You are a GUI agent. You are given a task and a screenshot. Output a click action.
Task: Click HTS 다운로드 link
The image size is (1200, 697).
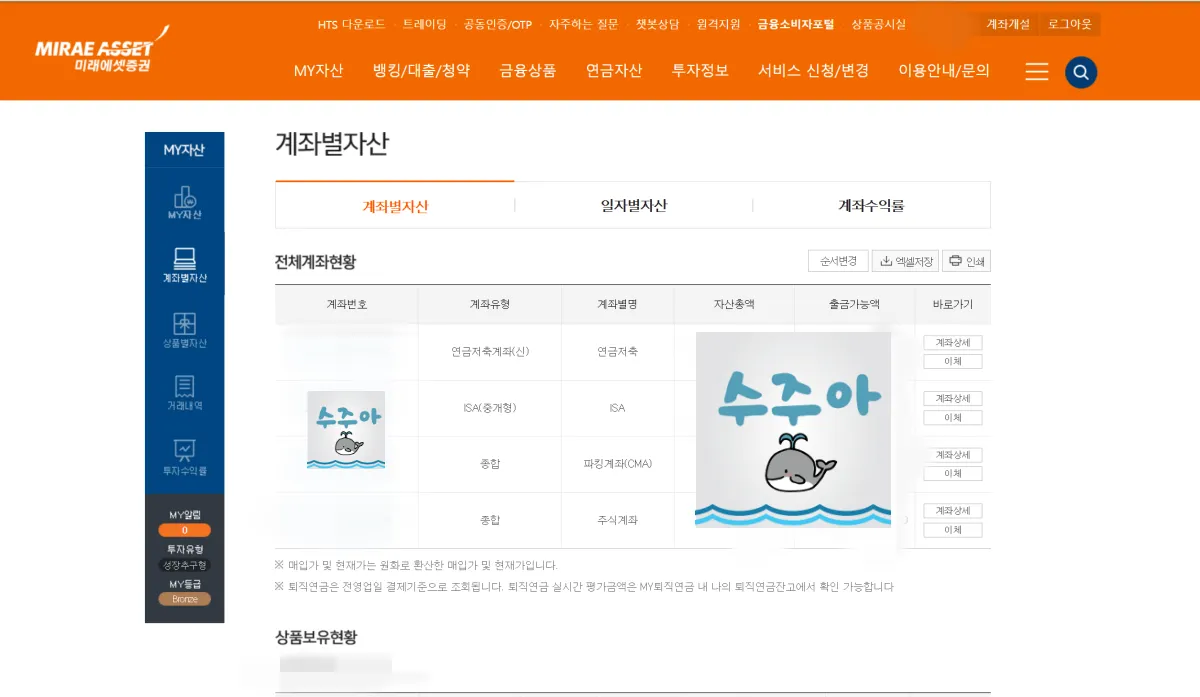pos(351,24)
